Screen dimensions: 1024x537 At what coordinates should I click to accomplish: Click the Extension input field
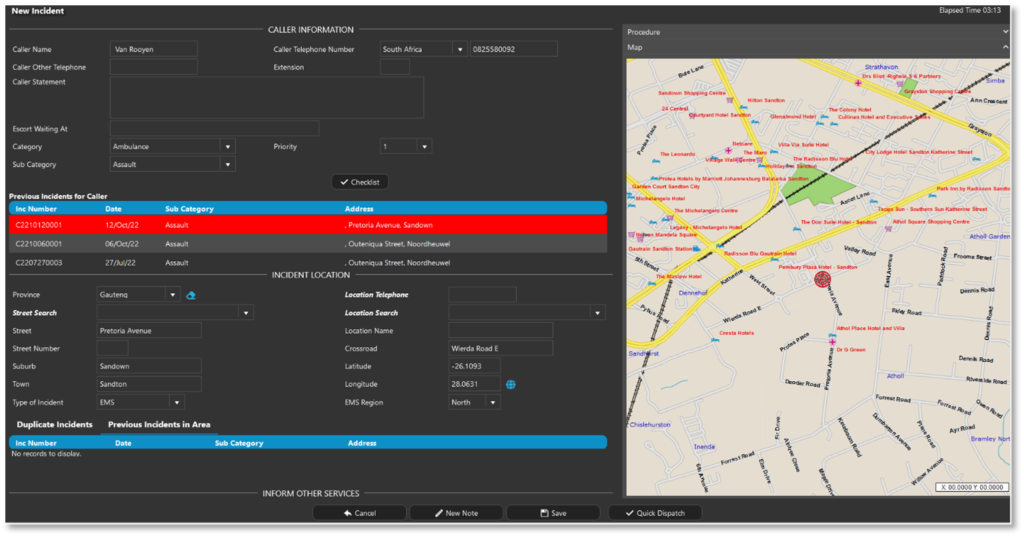394,67
